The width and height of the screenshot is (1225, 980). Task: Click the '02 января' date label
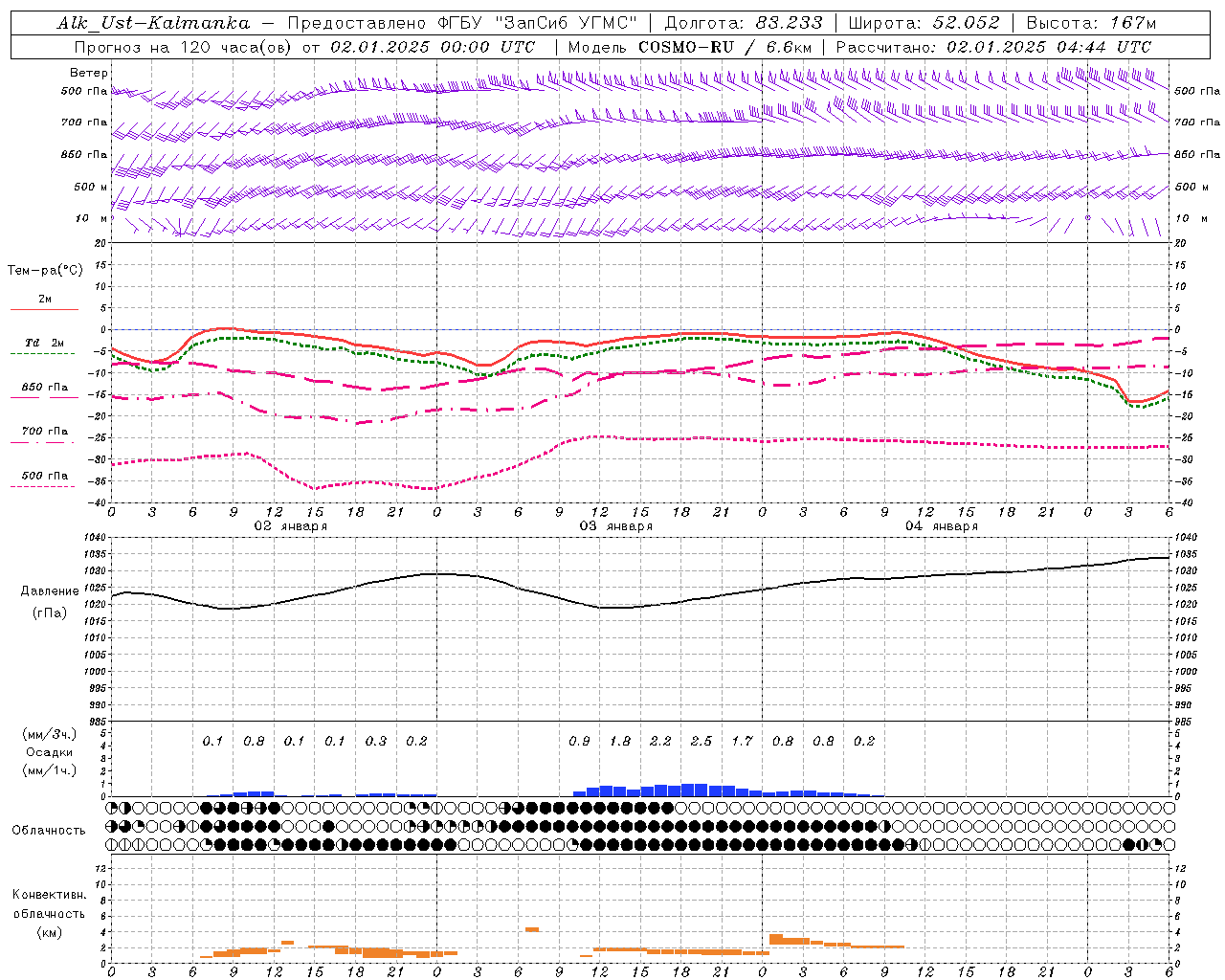coord(290,526)
